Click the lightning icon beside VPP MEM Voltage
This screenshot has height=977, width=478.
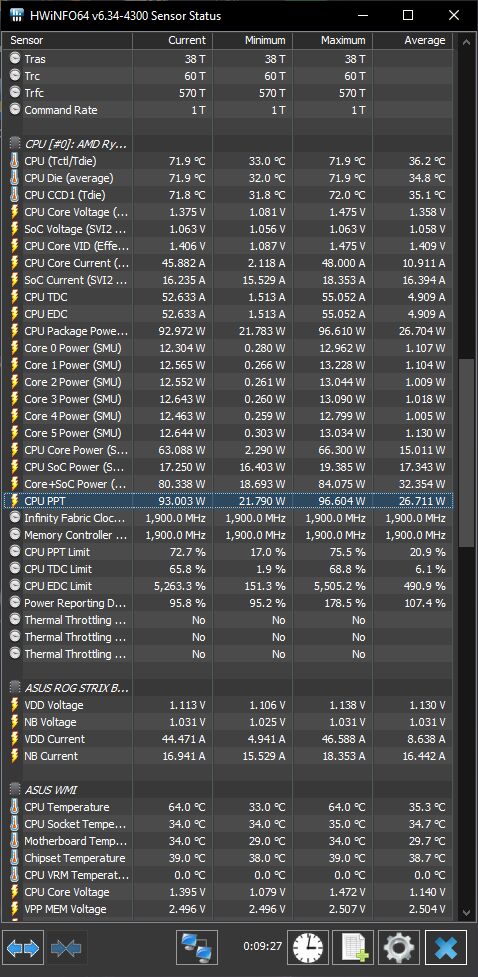(x=15, y=909)
